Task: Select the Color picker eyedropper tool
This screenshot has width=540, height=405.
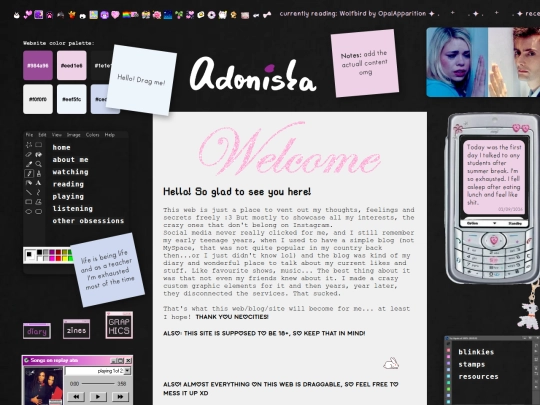Action: click(x=29, y=164)
